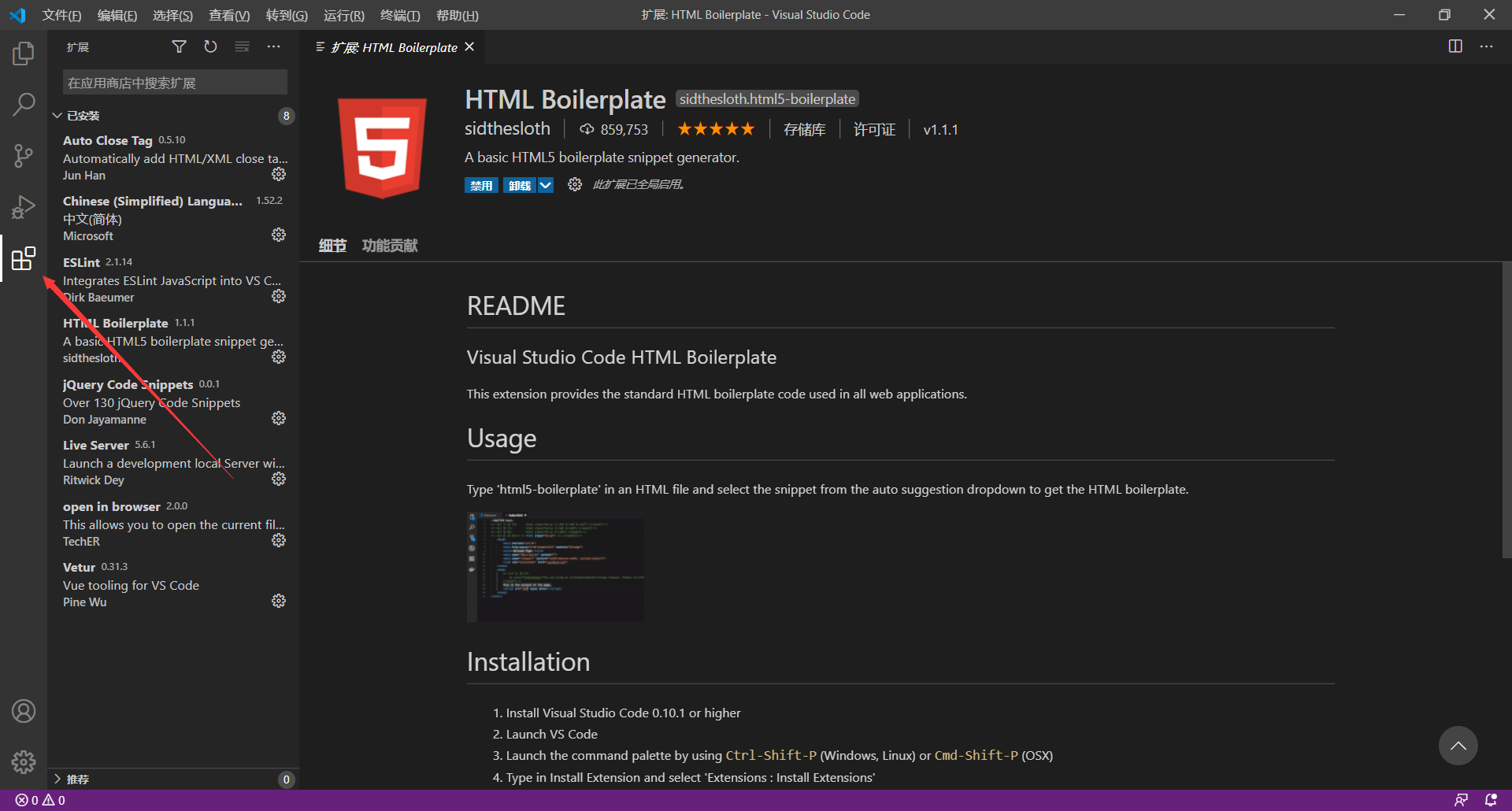
Task: Select Live Server in extension list
Action: tap(173, 462)
